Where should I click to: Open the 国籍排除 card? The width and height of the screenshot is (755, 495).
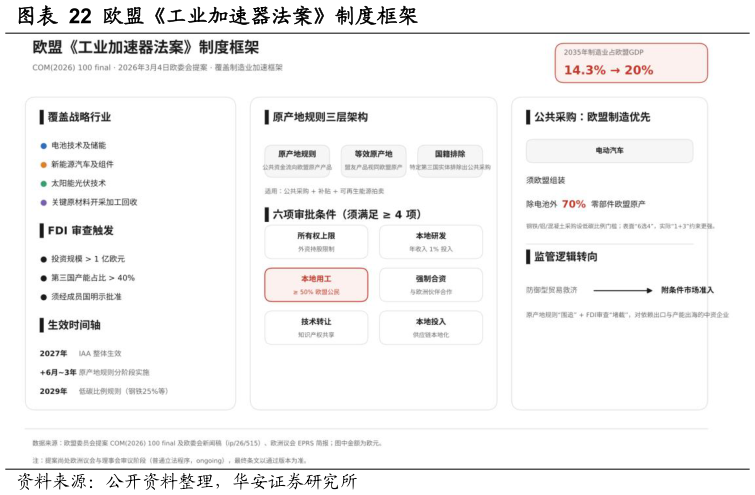(x=450, y=160)
